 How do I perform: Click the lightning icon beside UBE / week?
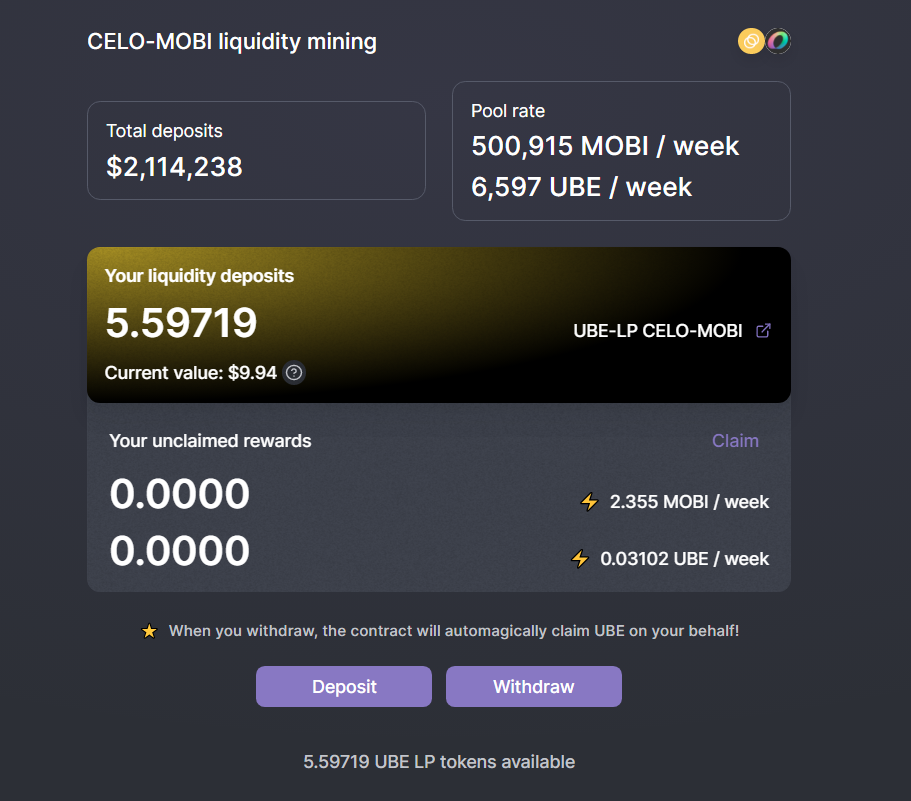click(x=579, y=559)
